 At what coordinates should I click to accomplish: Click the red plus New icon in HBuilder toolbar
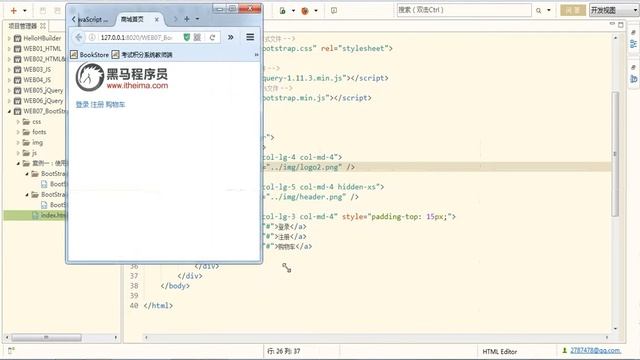[x=13, y=11]
